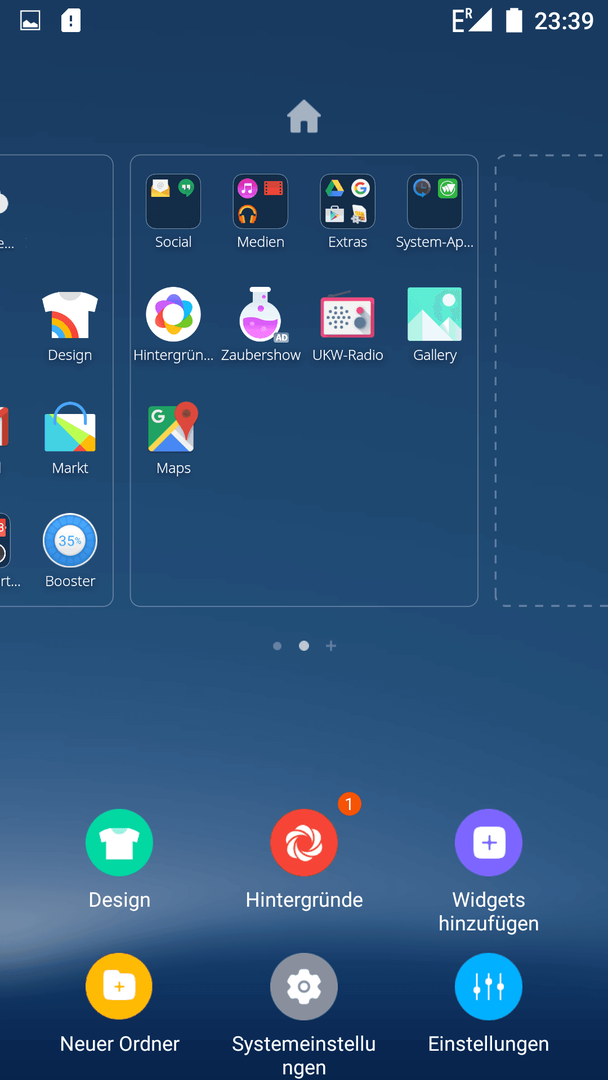This screenshot has width=608, height=1080.
Task: Open Systemeinstellungen gear
Action: 304,986
